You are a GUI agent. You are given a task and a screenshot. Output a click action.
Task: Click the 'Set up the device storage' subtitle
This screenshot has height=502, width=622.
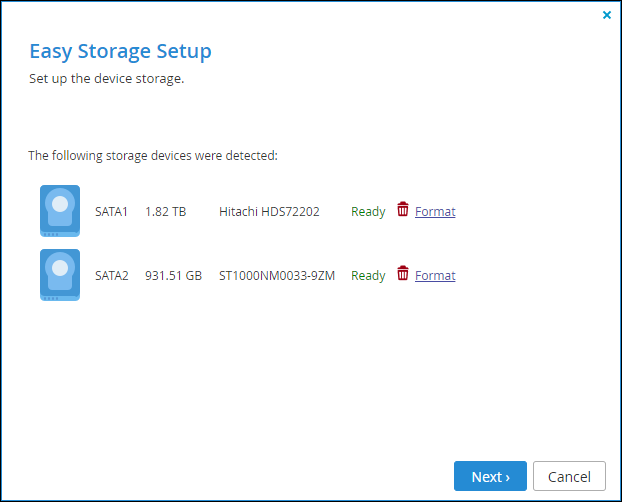tap(107, 79)
